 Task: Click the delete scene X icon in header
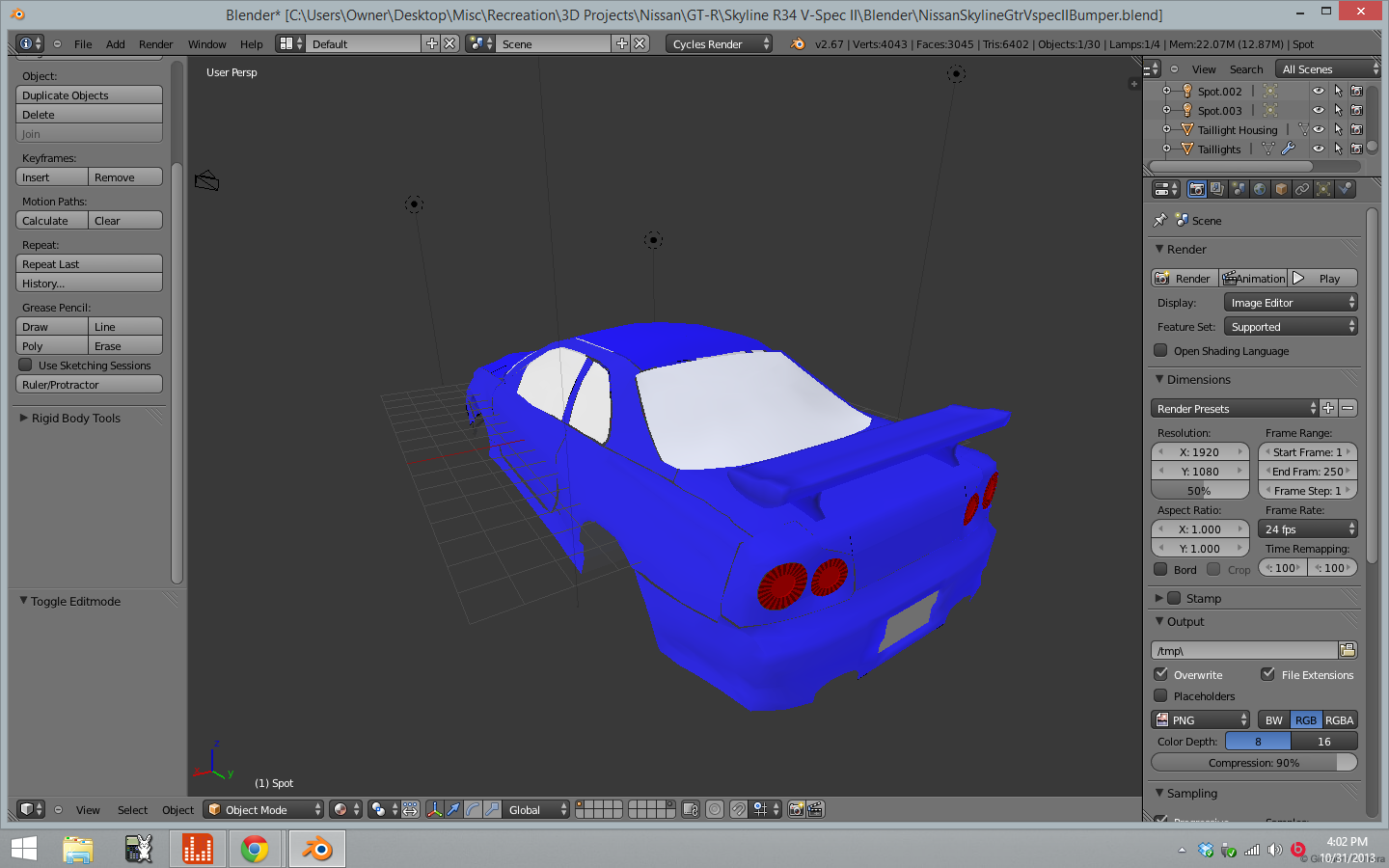click(x=640, y=43)
